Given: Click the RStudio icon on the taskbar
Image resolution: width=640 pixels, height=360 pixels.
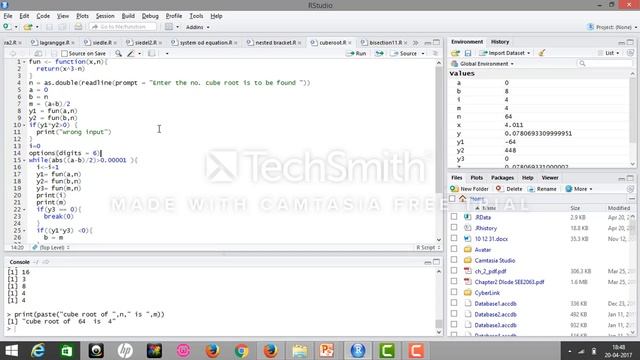Looking at the screenshot, I should tap(358, 351).
